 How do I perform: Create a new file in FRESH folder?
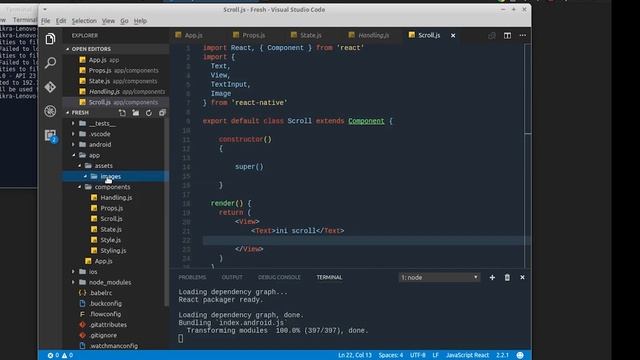tap(122, 113)
